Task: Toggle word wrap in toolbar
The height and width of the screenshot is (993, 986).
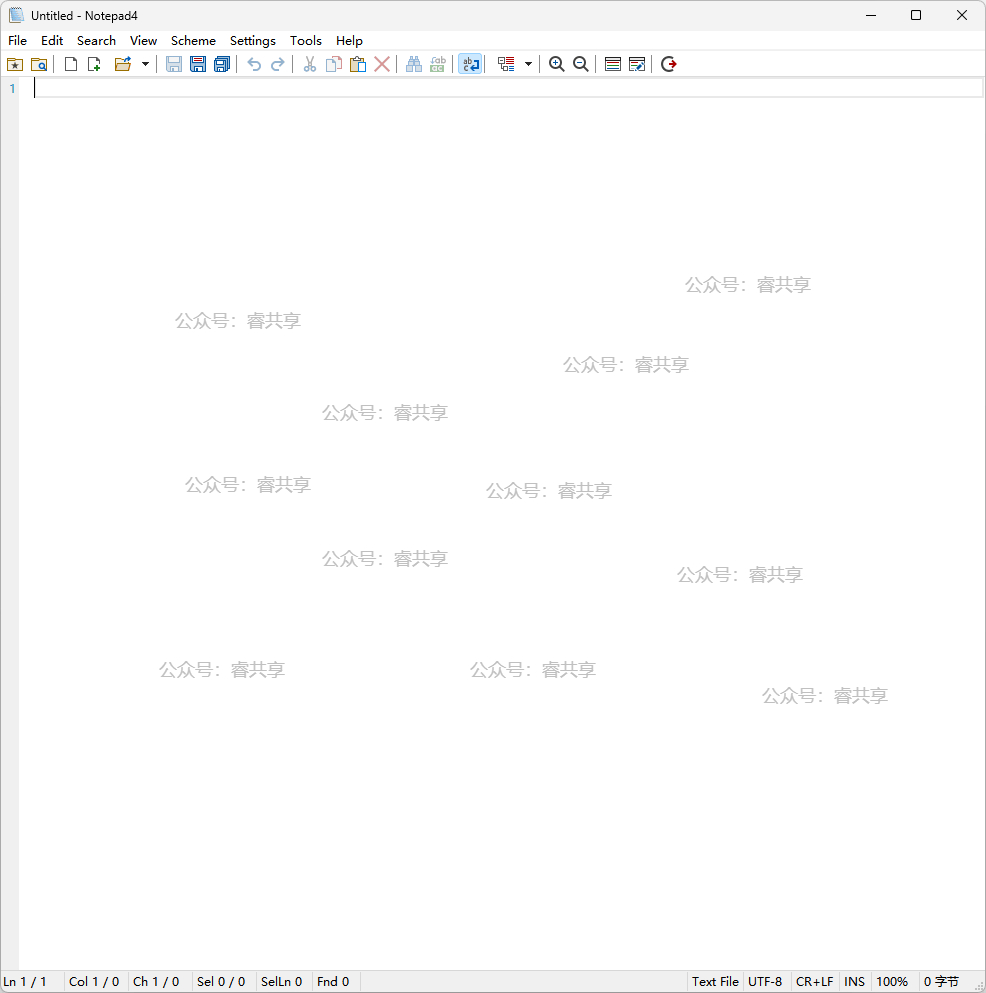Action: pyautogui.click(x=470, y=64)
